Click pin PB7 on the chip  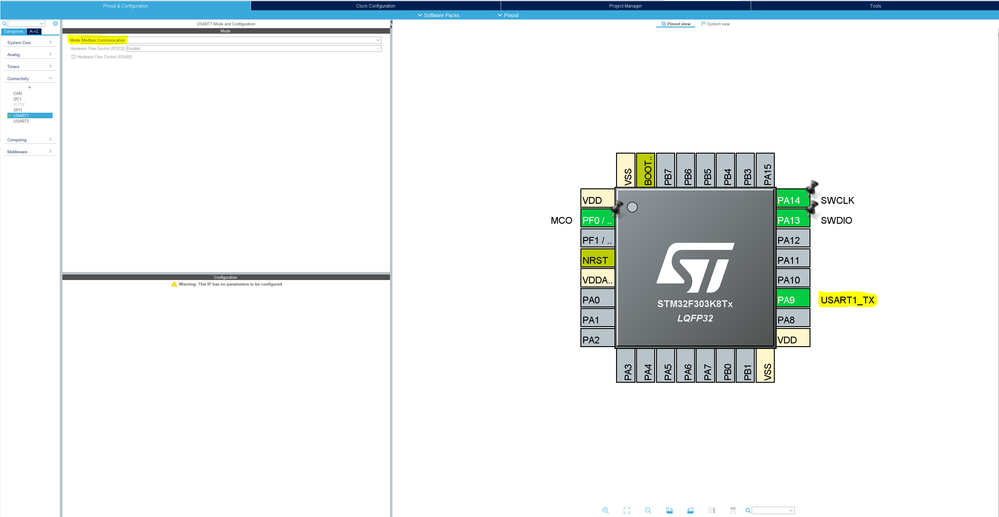tap(666, 170)
